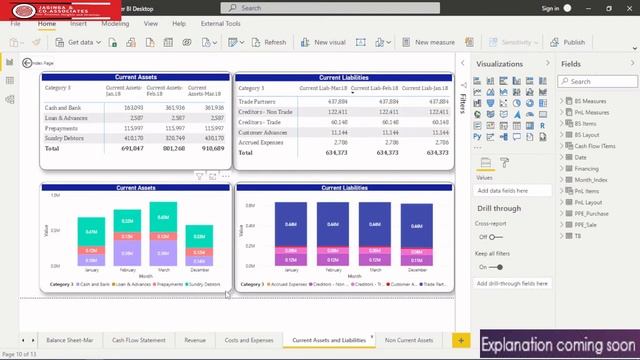Open the Modeling ribbon tab
The image size is (640, 360).
(x=115, y=24)
